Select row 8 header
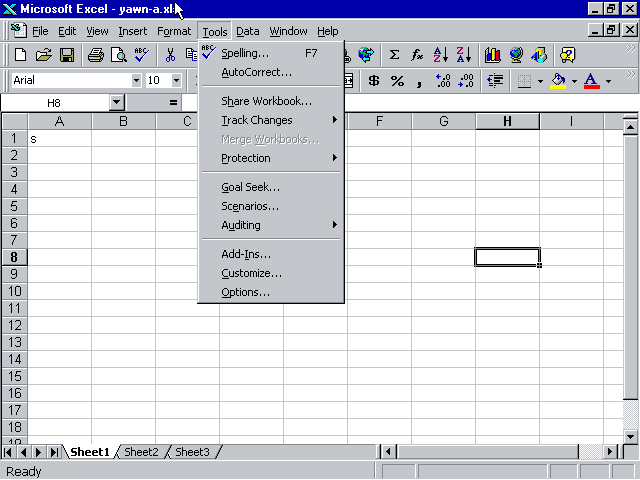 pyautogui.click(x=14, y=257)
